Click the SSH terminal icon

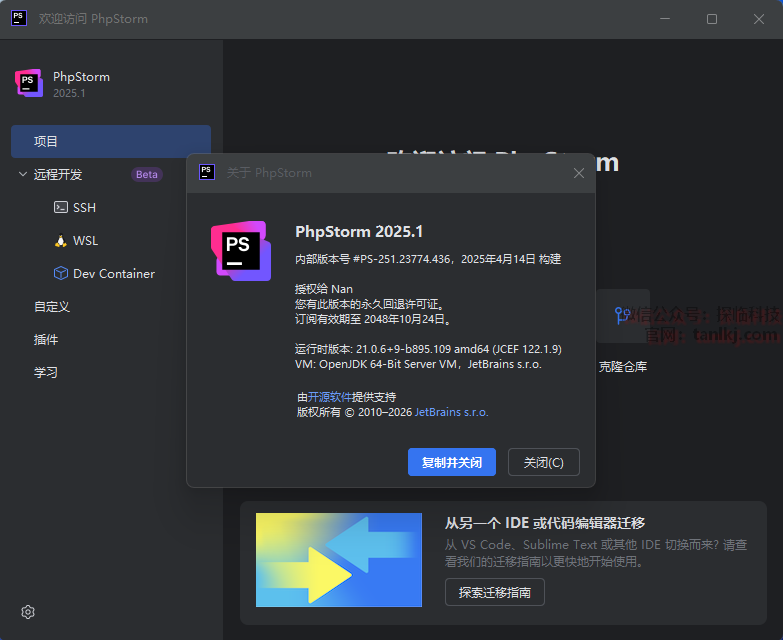[60, 208]
